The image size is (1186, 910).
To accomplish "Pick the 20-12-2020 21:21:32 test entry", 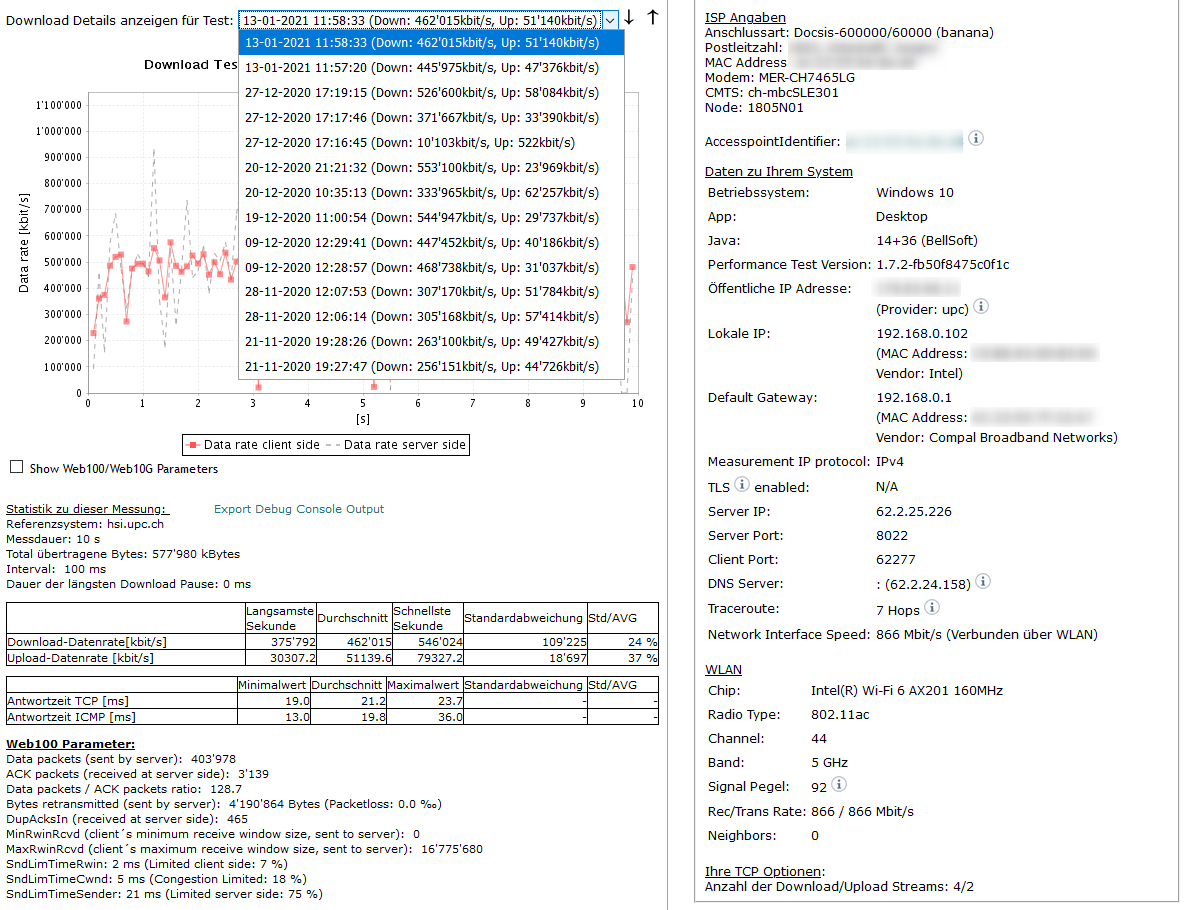I will point(421,168).
